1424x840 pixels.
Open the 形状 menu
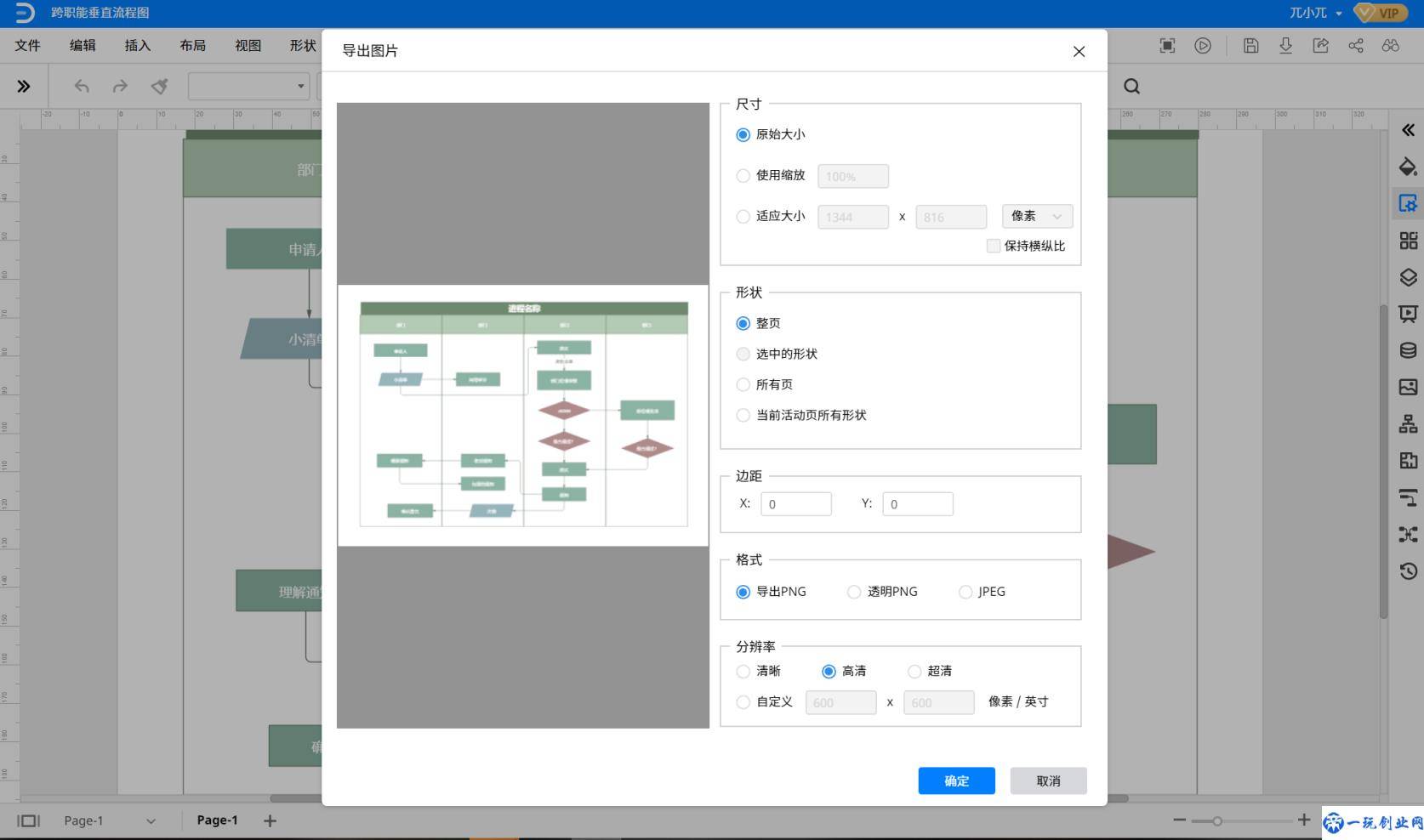tap(303, 45)
